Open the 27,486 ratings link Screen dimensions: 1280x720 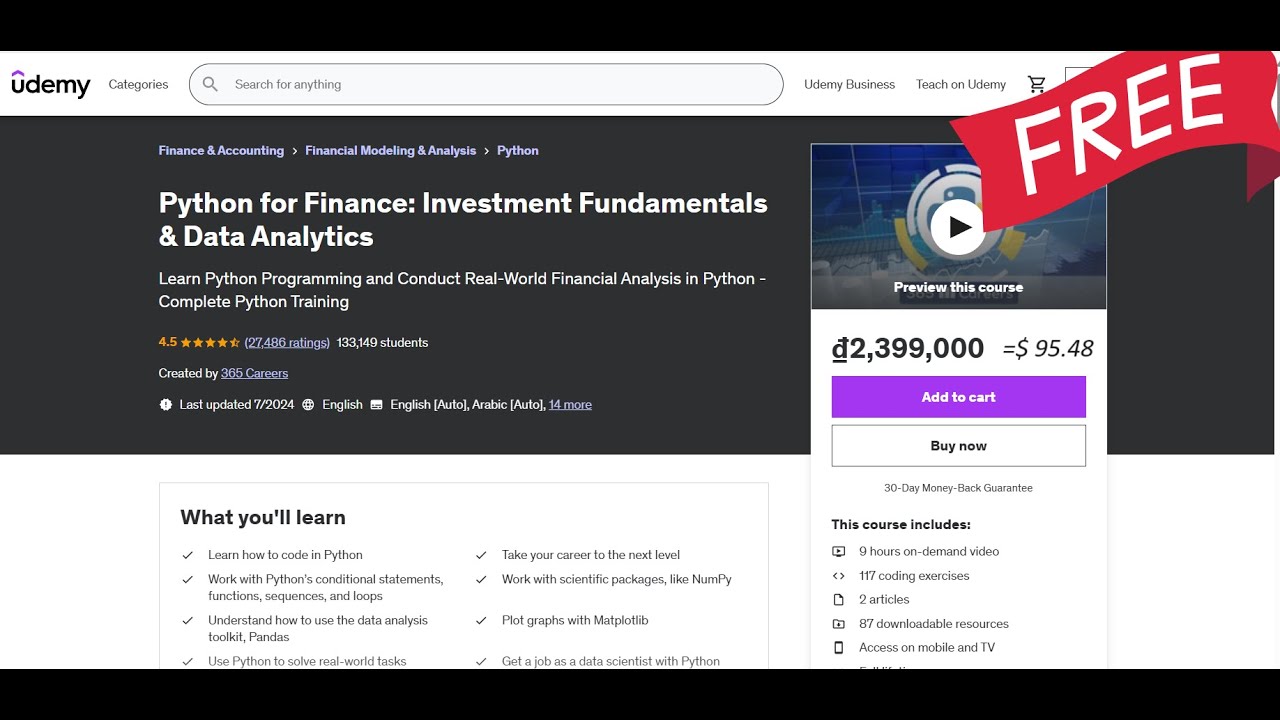pyautogui.click(x=287, y=342)
